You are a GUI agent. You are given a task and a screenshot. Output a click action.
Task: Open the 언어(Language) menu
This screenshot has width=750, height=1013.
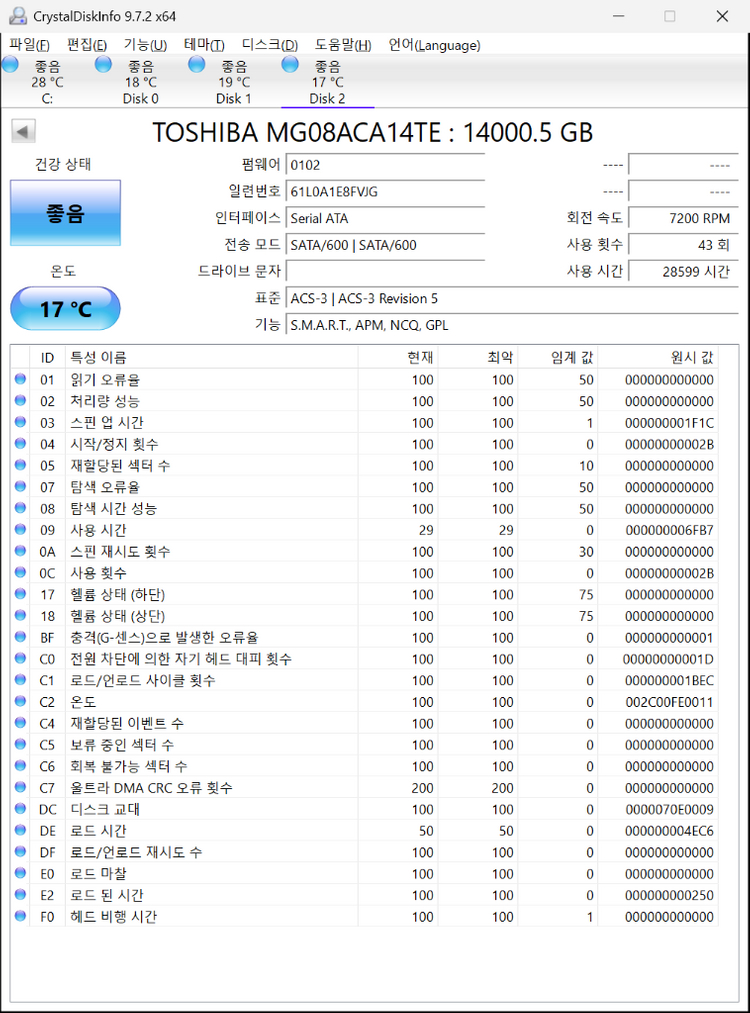tap(434, 45)
